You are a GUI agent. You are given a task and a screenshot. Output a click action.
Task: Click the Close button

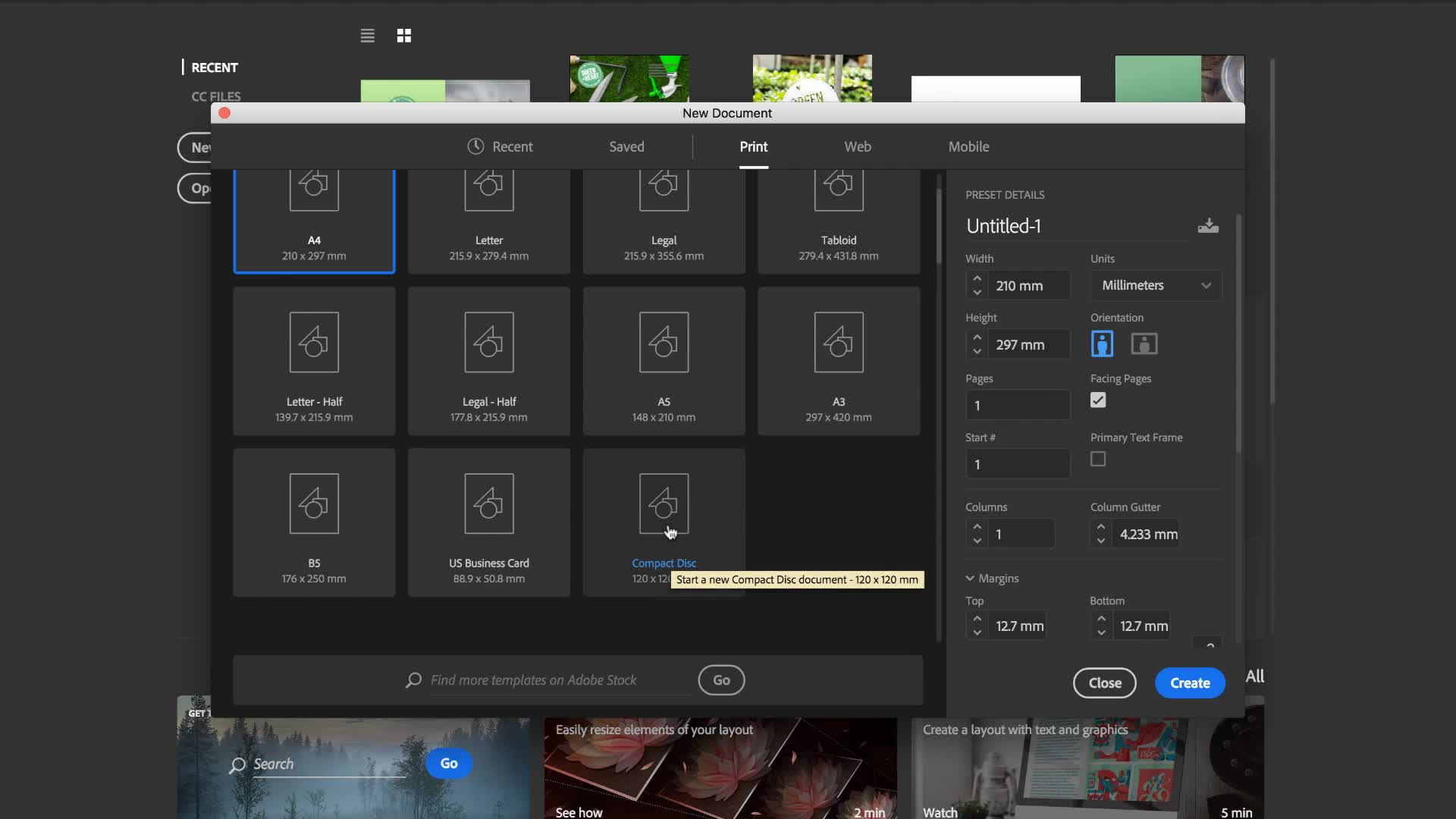(1105, 682)
